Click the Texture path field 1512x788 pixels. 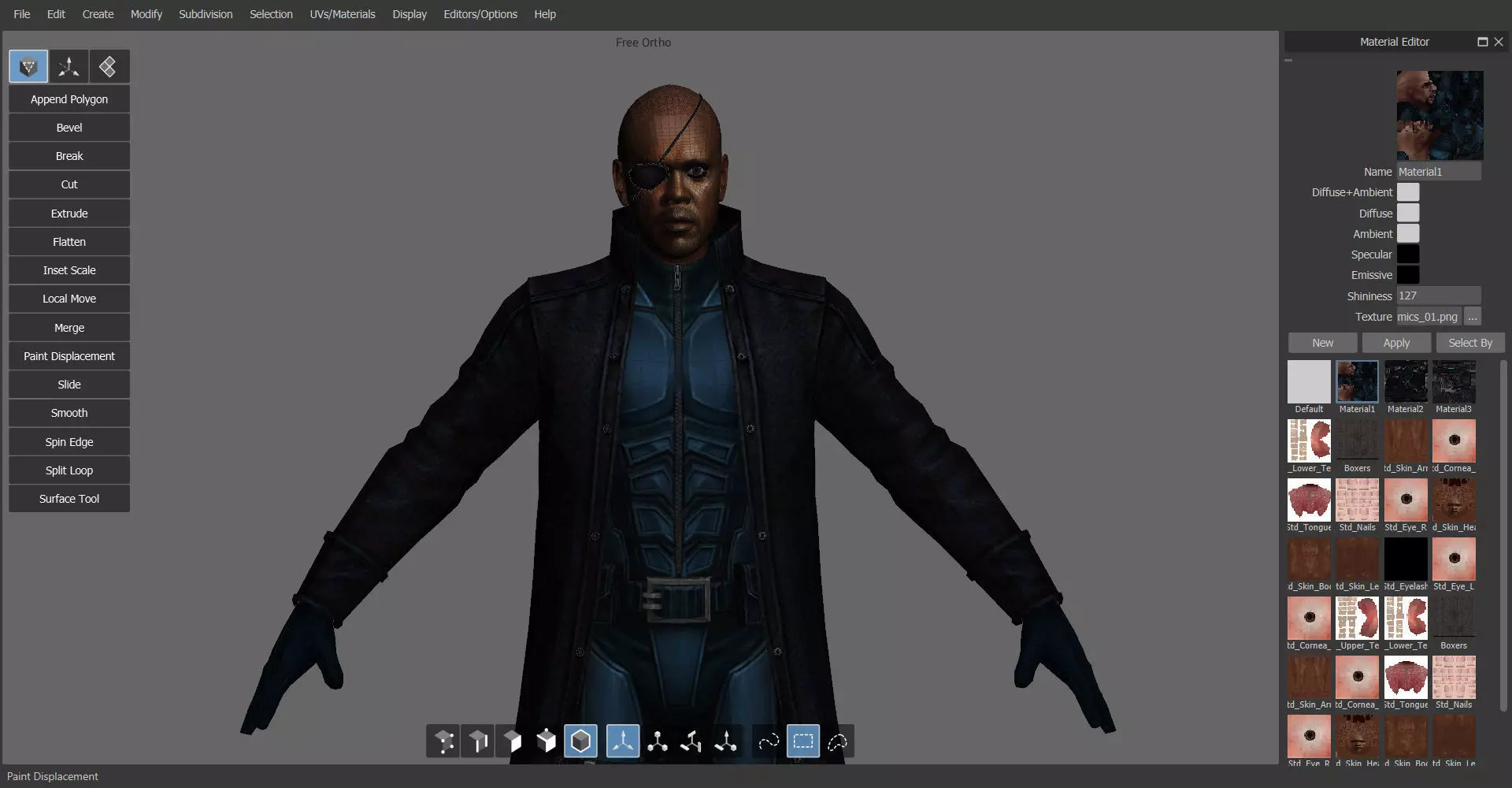[1429, 317]
